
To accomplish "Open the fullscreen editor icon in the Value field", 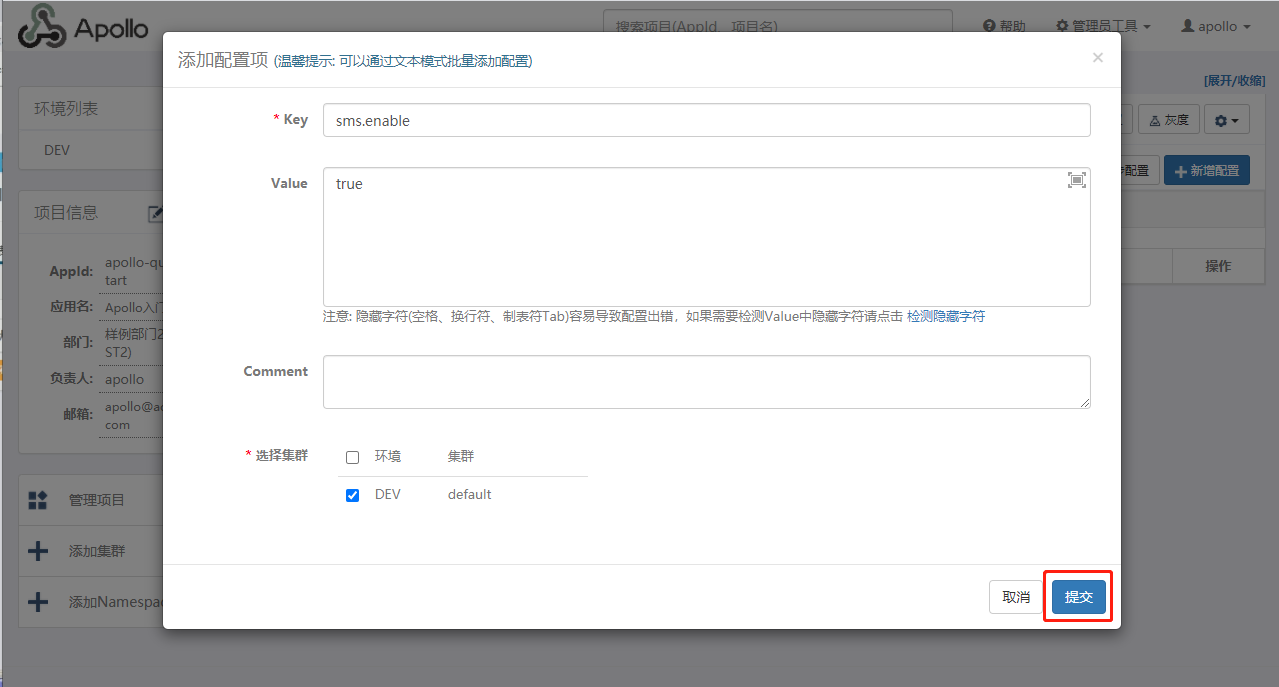I will [x=1076, y=180].
